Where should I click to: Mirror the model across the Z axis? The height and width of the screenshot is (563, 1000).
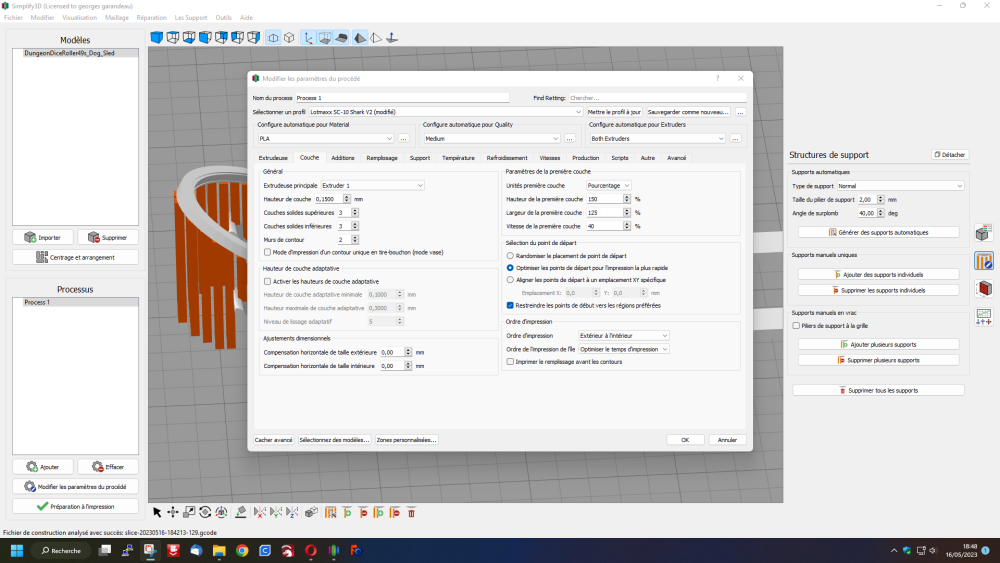(291, 512)
